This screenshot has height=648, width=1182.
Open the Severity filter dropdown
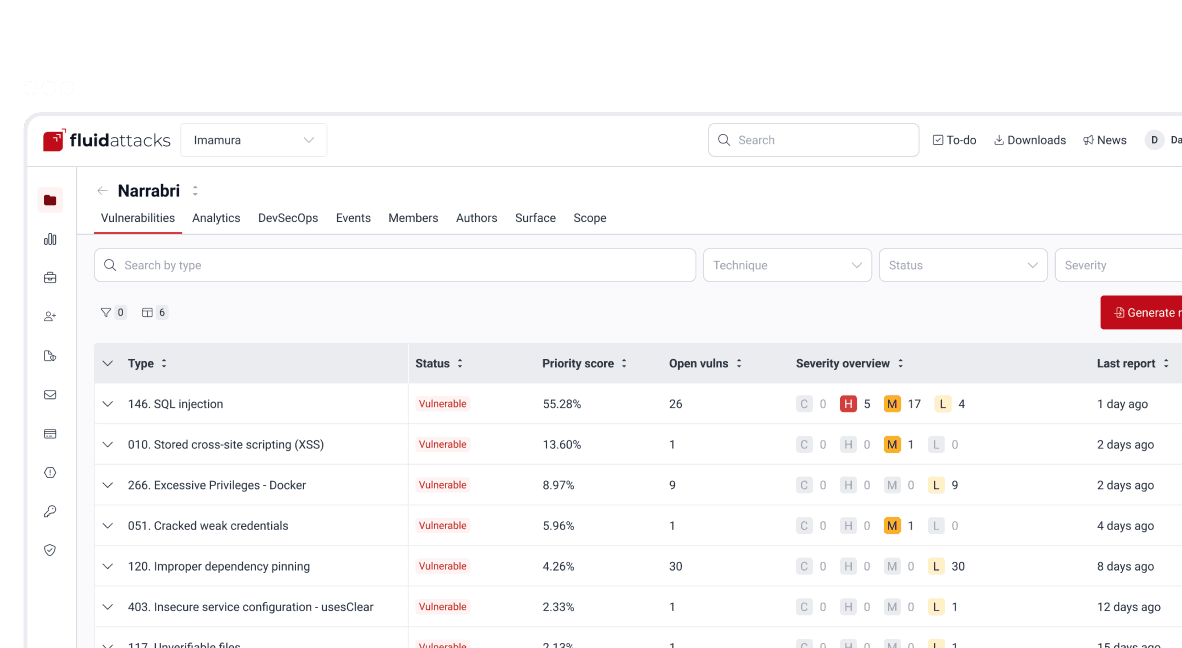[1119, 265]
